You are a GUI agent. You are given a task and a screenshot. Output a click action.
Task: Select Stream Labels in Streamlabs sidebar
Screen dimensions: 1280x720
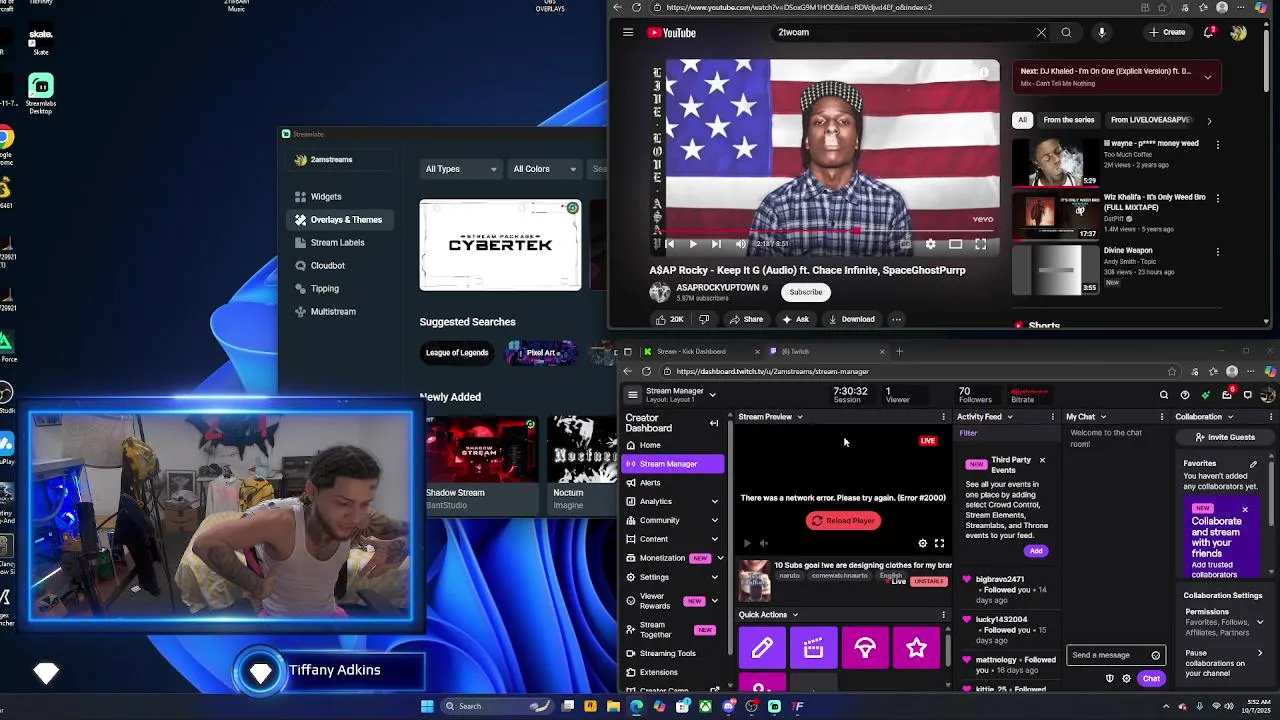click(x=337, y=243)
